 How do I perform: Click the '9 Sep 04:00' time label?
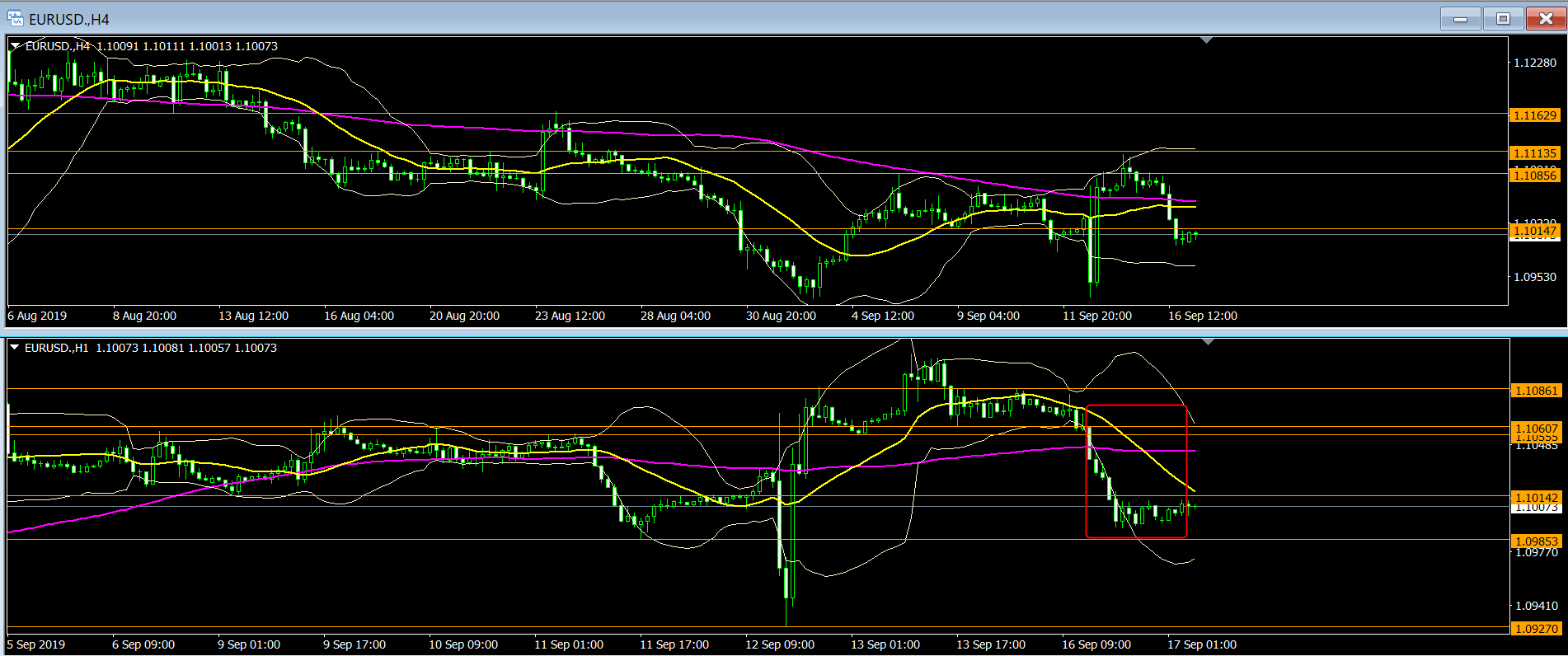tap(988, 316)
